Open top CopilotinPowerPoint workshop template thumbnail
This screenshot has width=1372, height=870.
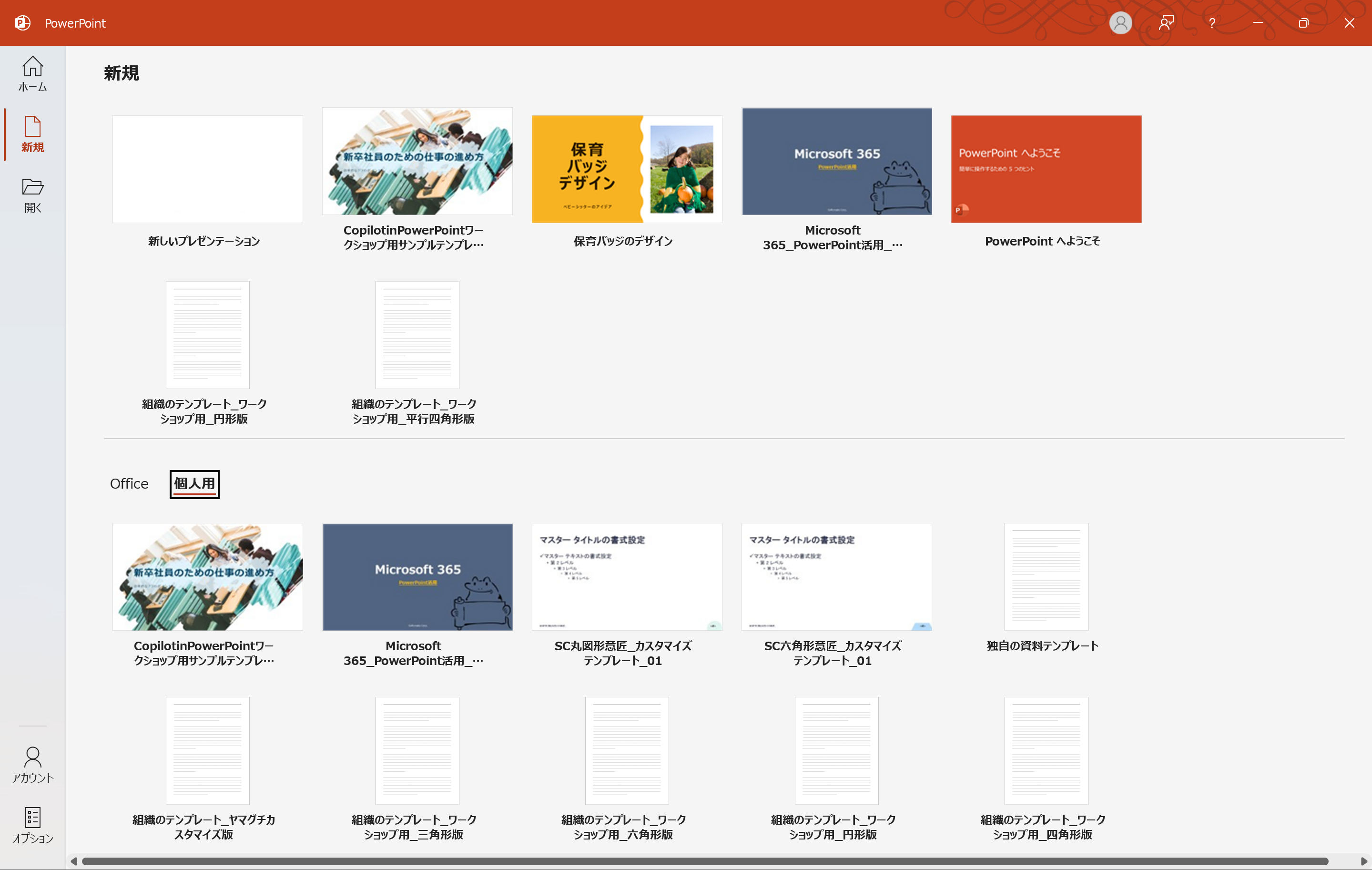click(x=417, y=161)
